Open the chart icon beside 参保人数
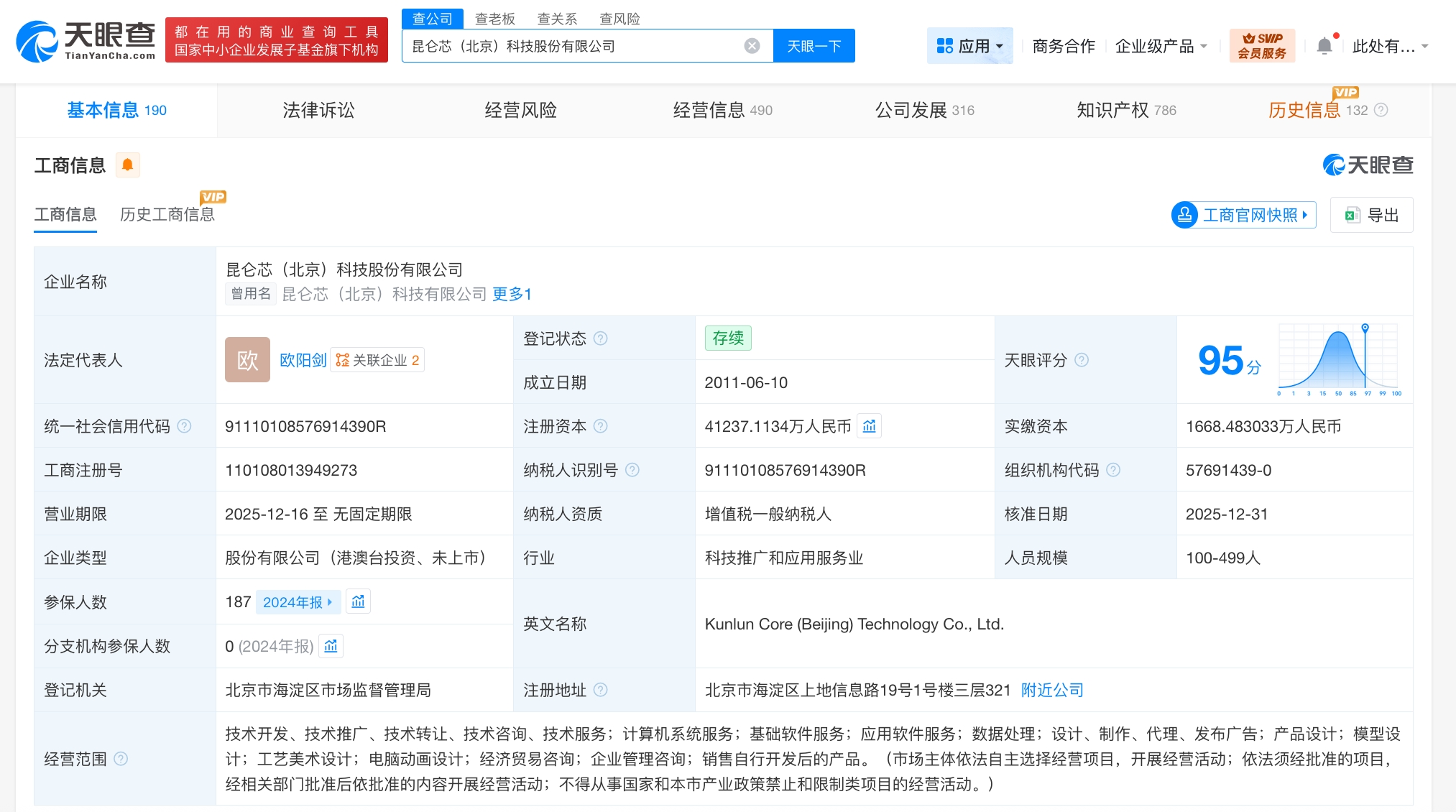This screenshot has width=1456, height=812. 358,601
